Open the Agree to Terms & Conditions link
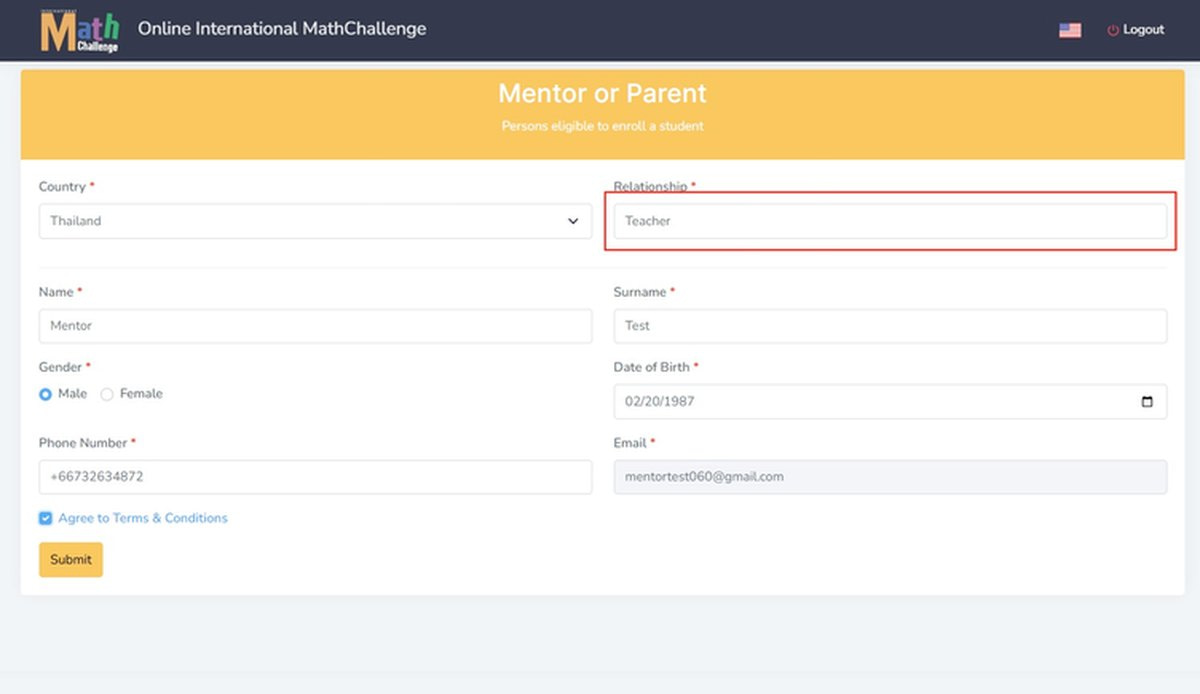Screen dimensions: 1200x694 click(x=143, y=518)
